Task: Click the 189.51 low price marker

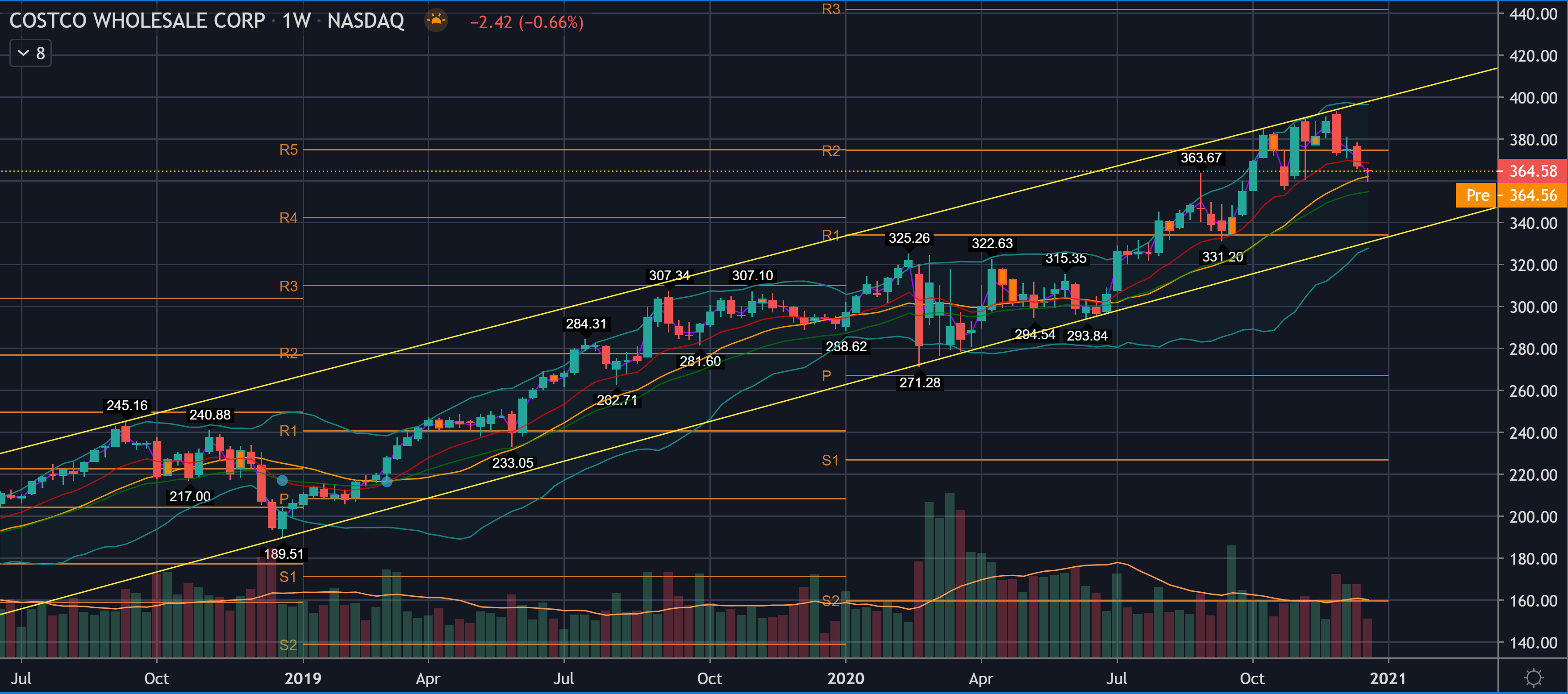Action: click(x=284, y=554)
